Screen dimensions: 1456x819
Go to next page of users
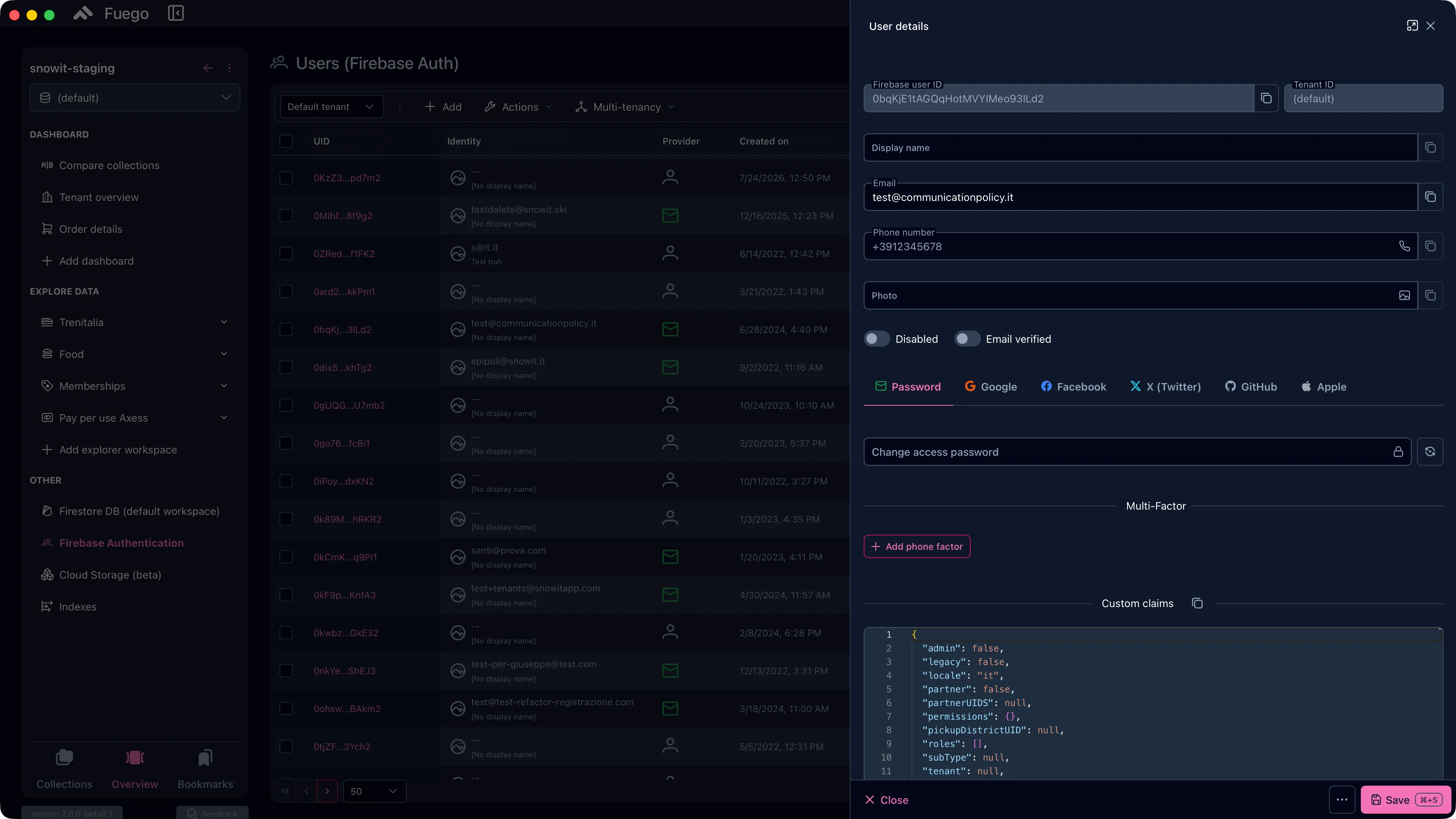click(327, 791)
